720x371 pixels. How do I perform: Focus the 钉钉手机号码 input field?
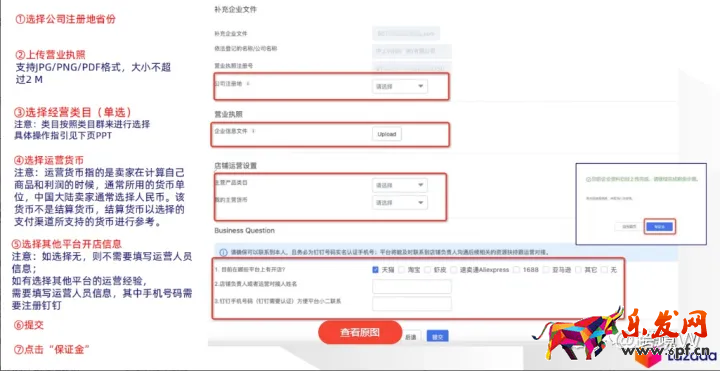pyautogui.click(x=412, y=304)
